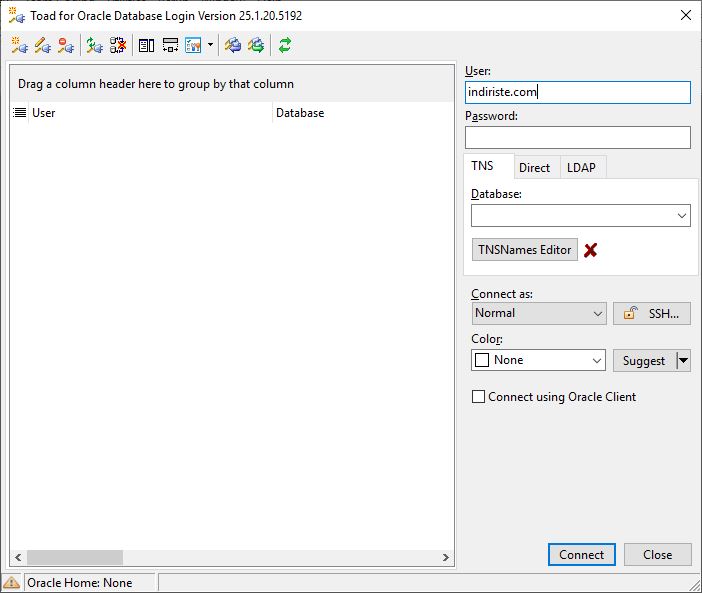Click inside the User input field
This screenshot has width=702, height=593.
pyautogui.click(x=578, y=92)
